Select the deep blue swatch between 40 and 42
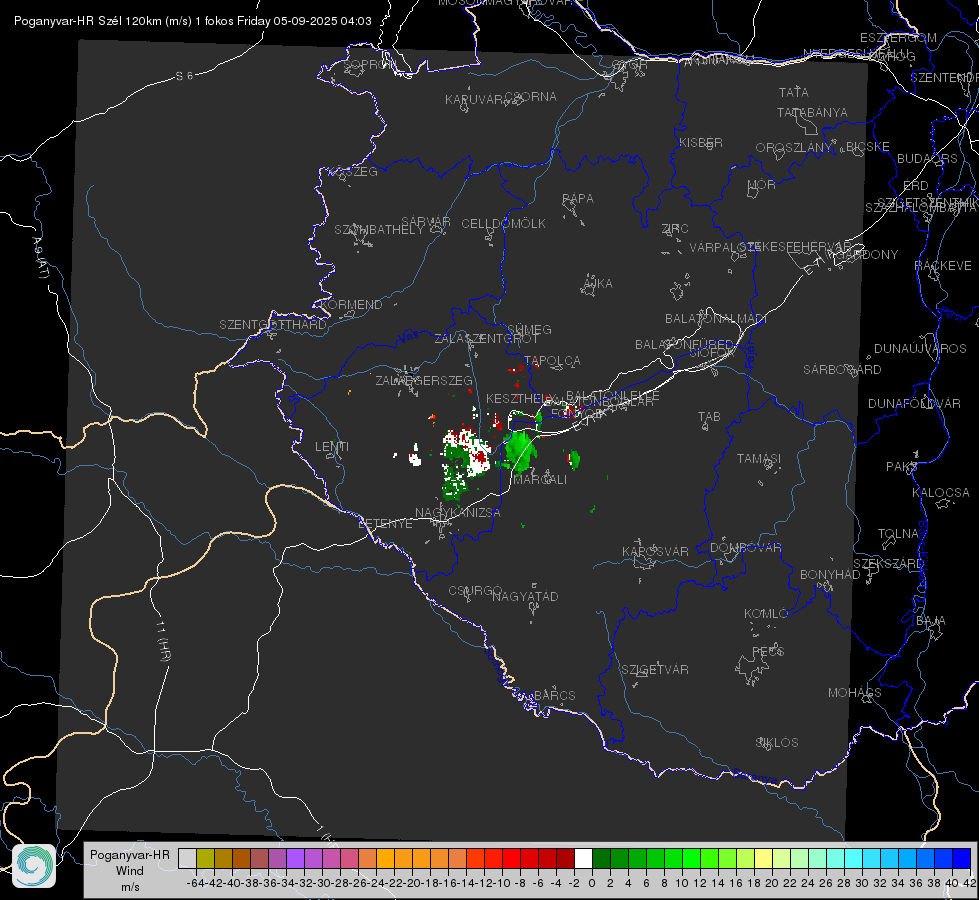Screen dimensions: 979x900 962,858
